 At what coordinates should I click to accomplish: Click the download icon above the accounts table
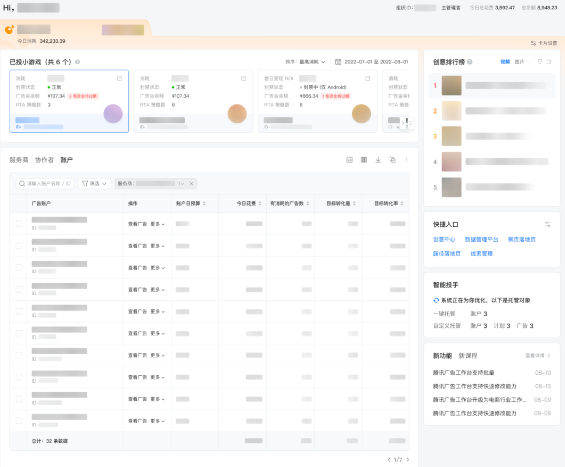pos(378,160)
